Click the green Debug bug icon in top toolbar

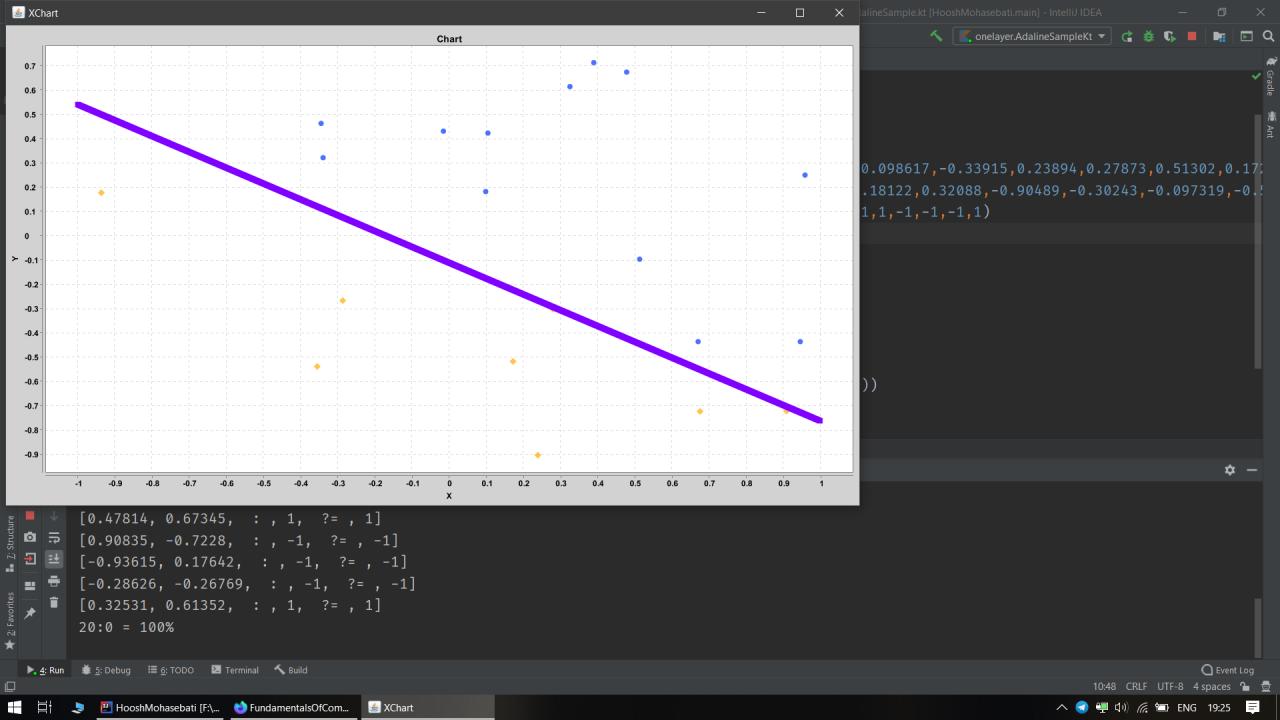click(x=1148, y=36)
